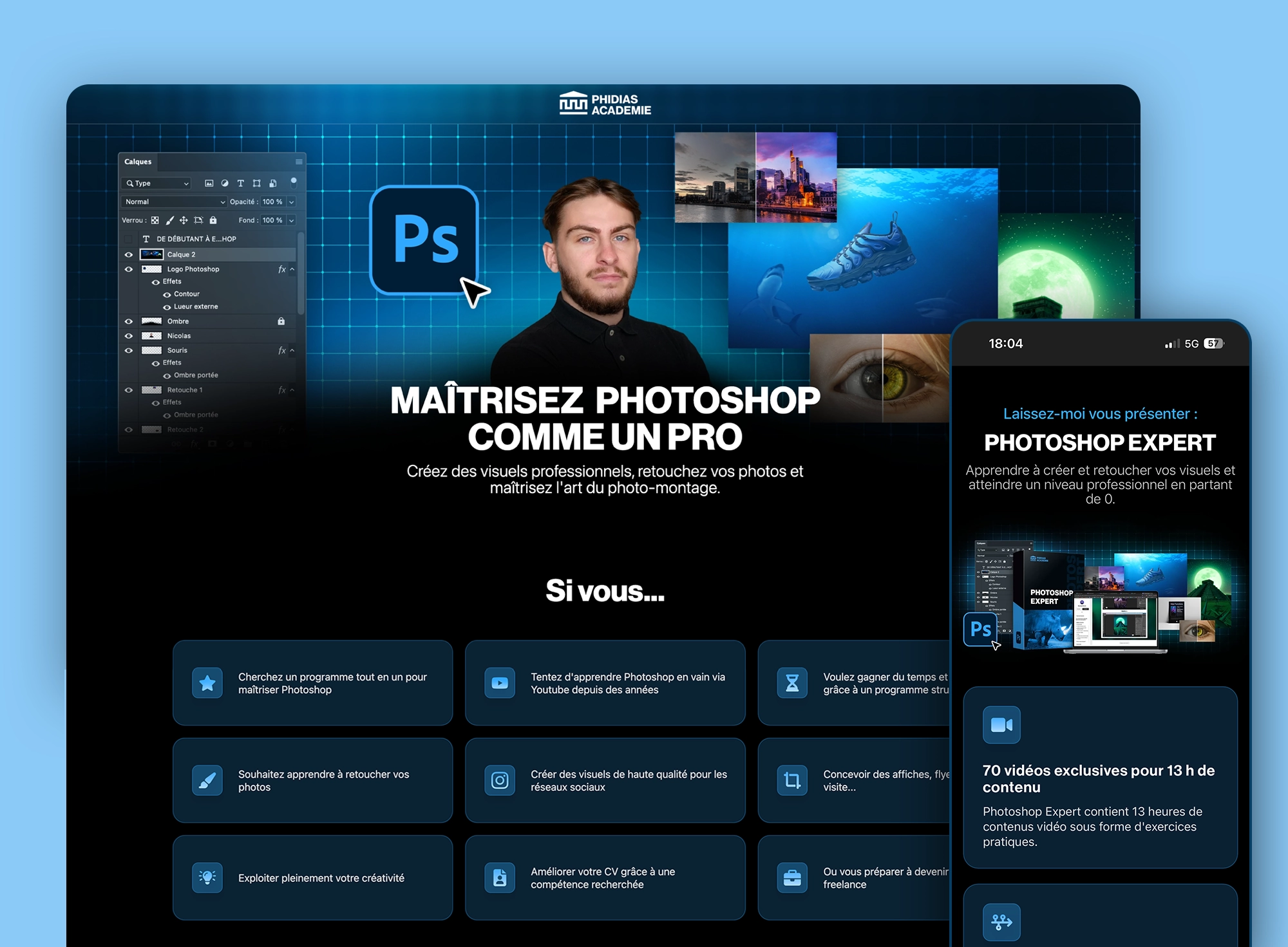Toggle visibility of the Nicolas layer
The image size is (1288, 947).
point(129,336)
